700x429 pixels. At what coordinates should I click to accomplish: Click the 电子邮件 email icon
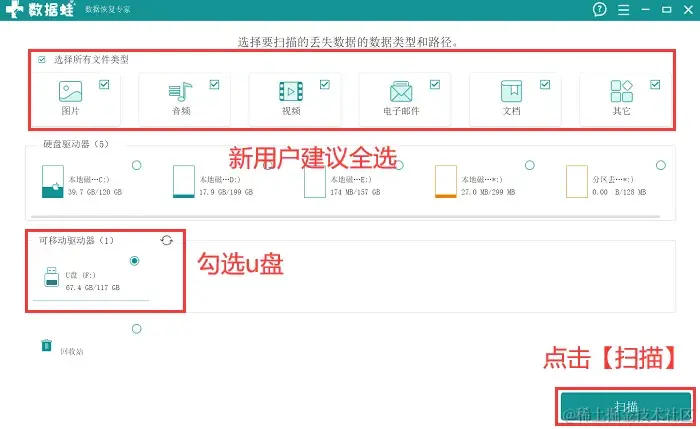click(x=401, y=92)
